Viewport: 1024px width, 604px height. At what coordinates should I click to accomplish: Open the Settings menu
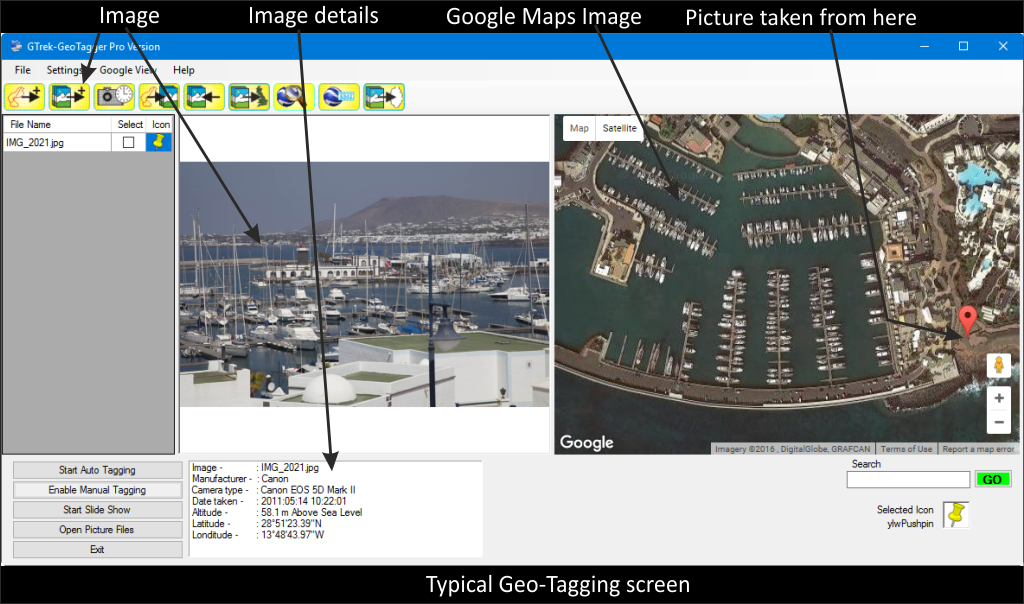click(x=64, y=71)
